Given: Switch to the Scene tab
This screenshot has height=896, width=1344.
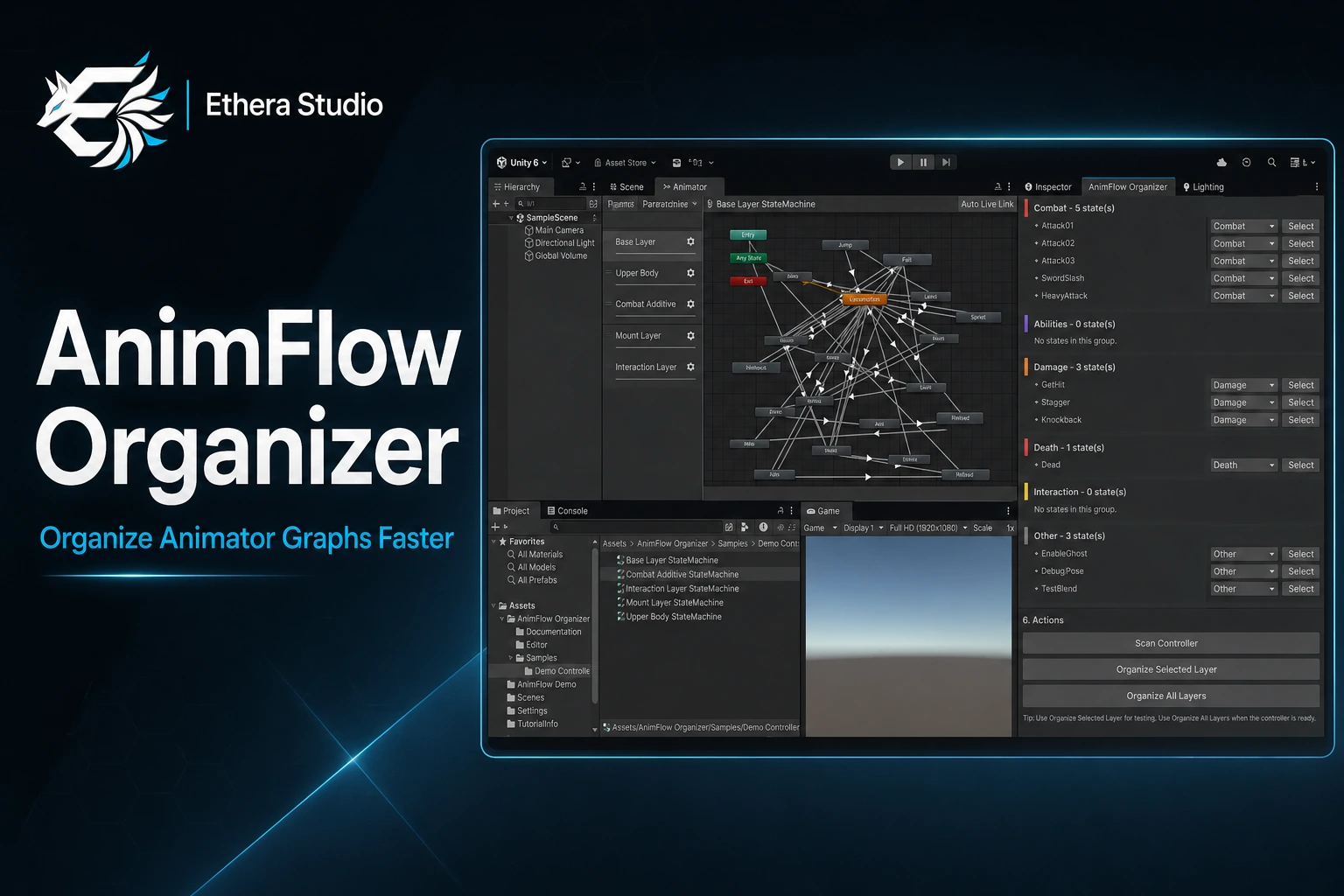Looking at the screenshot, I should (x=626, y=187).
